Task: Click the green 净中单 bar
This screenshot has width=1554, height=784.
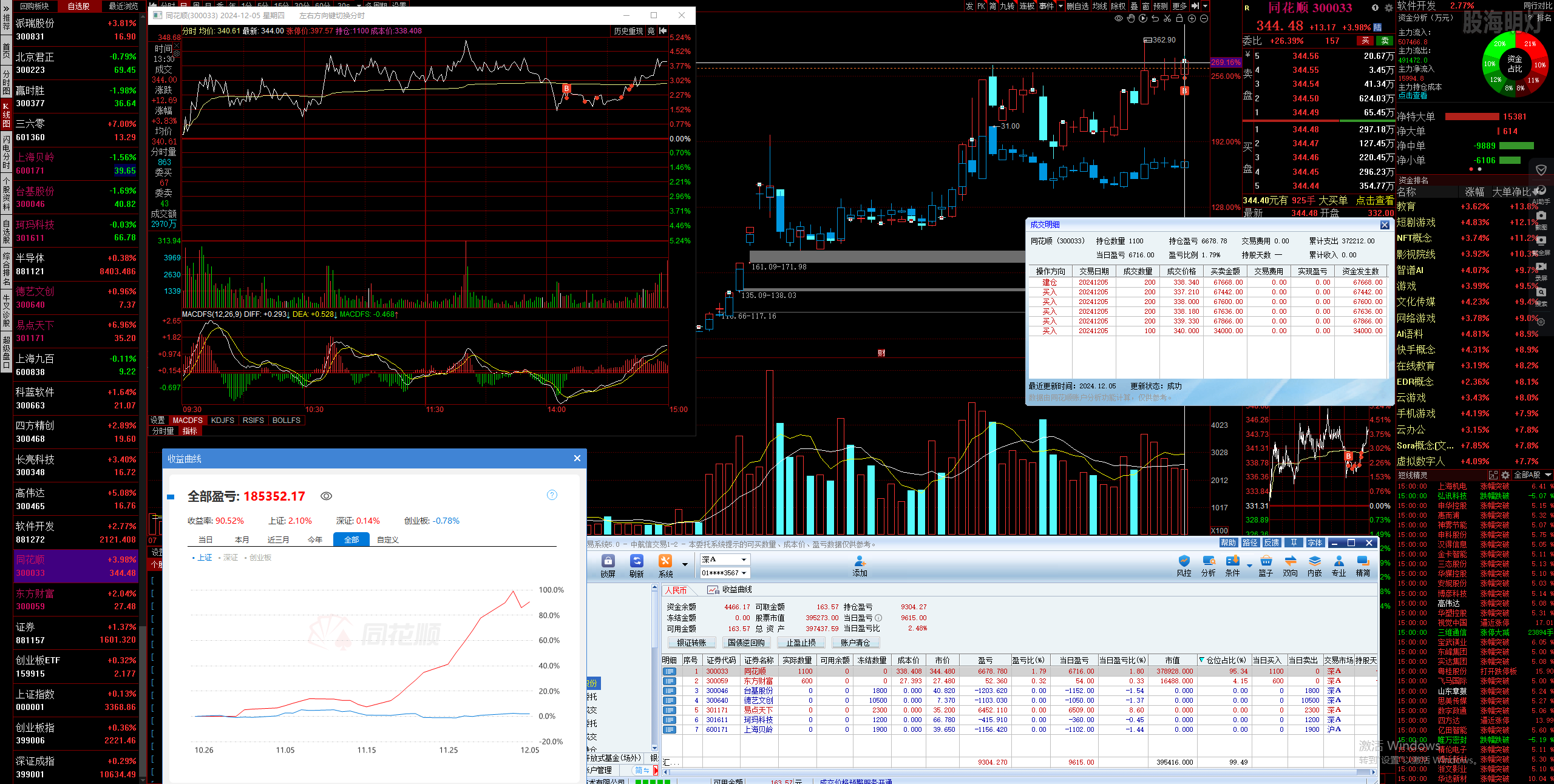Action: point(1516,146)
